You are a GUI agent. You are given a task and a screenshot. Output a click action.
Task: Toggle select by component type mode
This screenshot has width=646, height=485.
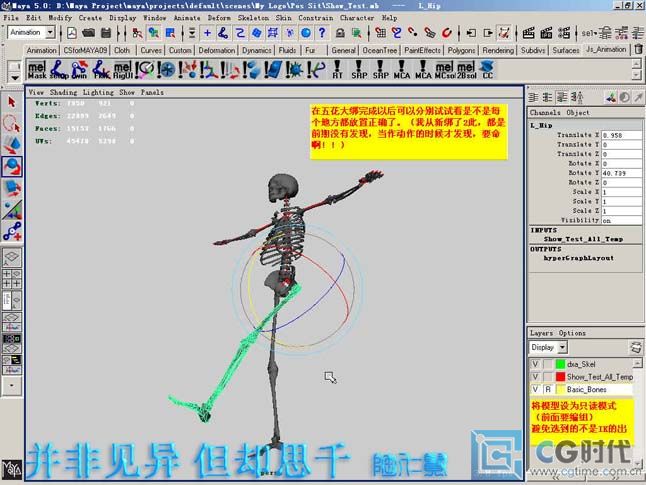[170, 33]
